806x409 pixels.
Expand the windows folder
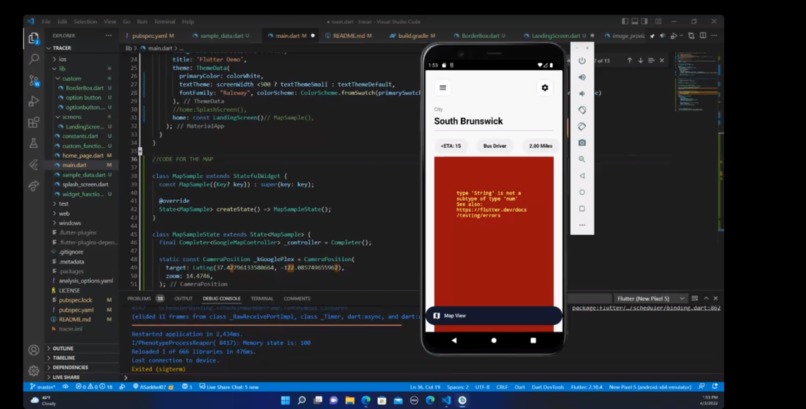70,223
